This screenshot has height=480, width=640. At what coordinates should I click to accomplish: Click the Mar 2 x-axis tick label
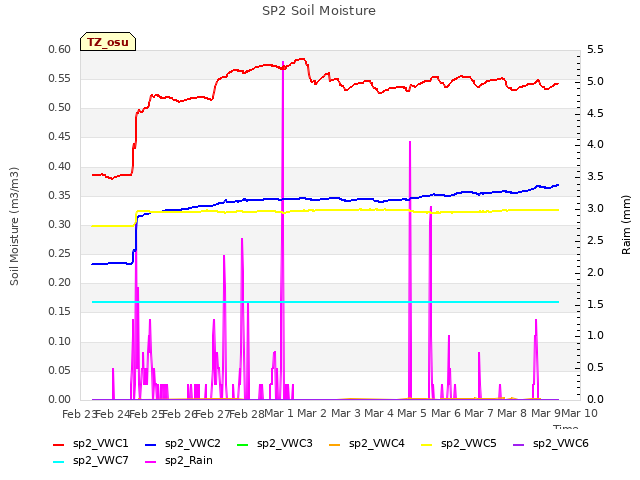(x=312, y=413)
